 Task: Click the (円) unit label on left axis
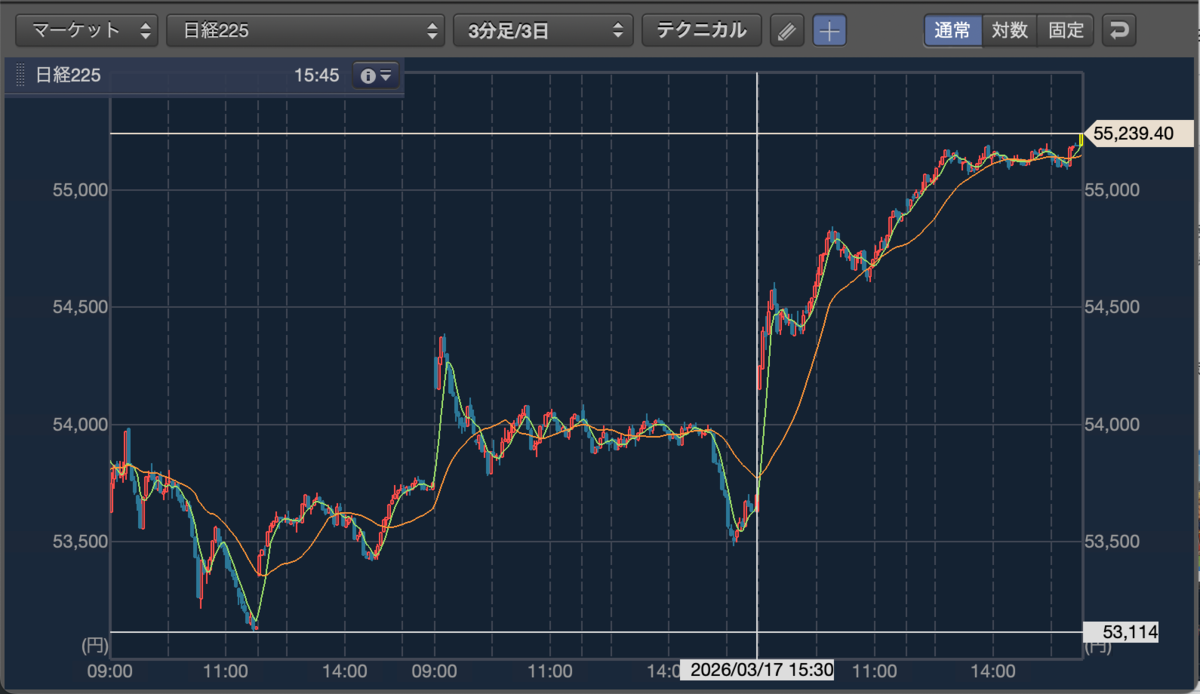(94, 647)
